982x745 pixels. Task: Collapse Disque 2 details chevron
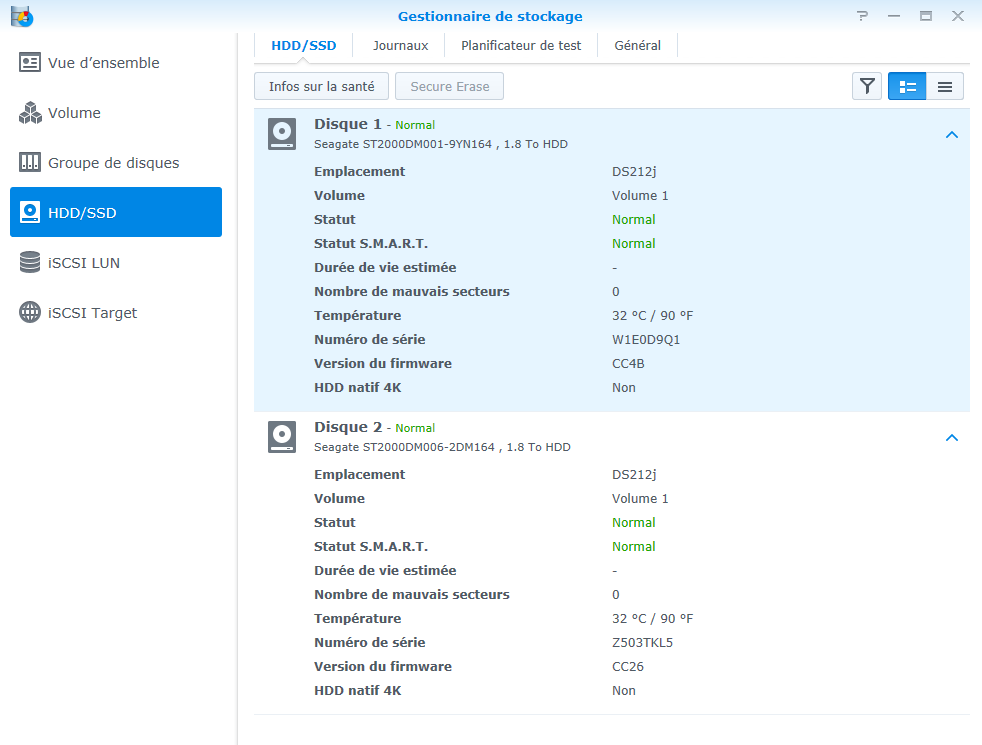coord(952,437)
